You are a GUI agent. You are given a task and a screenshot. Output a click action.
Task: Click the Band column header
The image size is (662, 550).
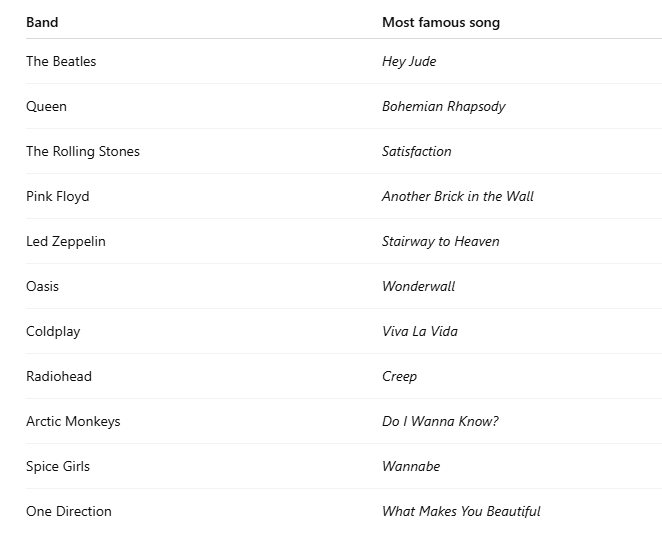point(42,22)
